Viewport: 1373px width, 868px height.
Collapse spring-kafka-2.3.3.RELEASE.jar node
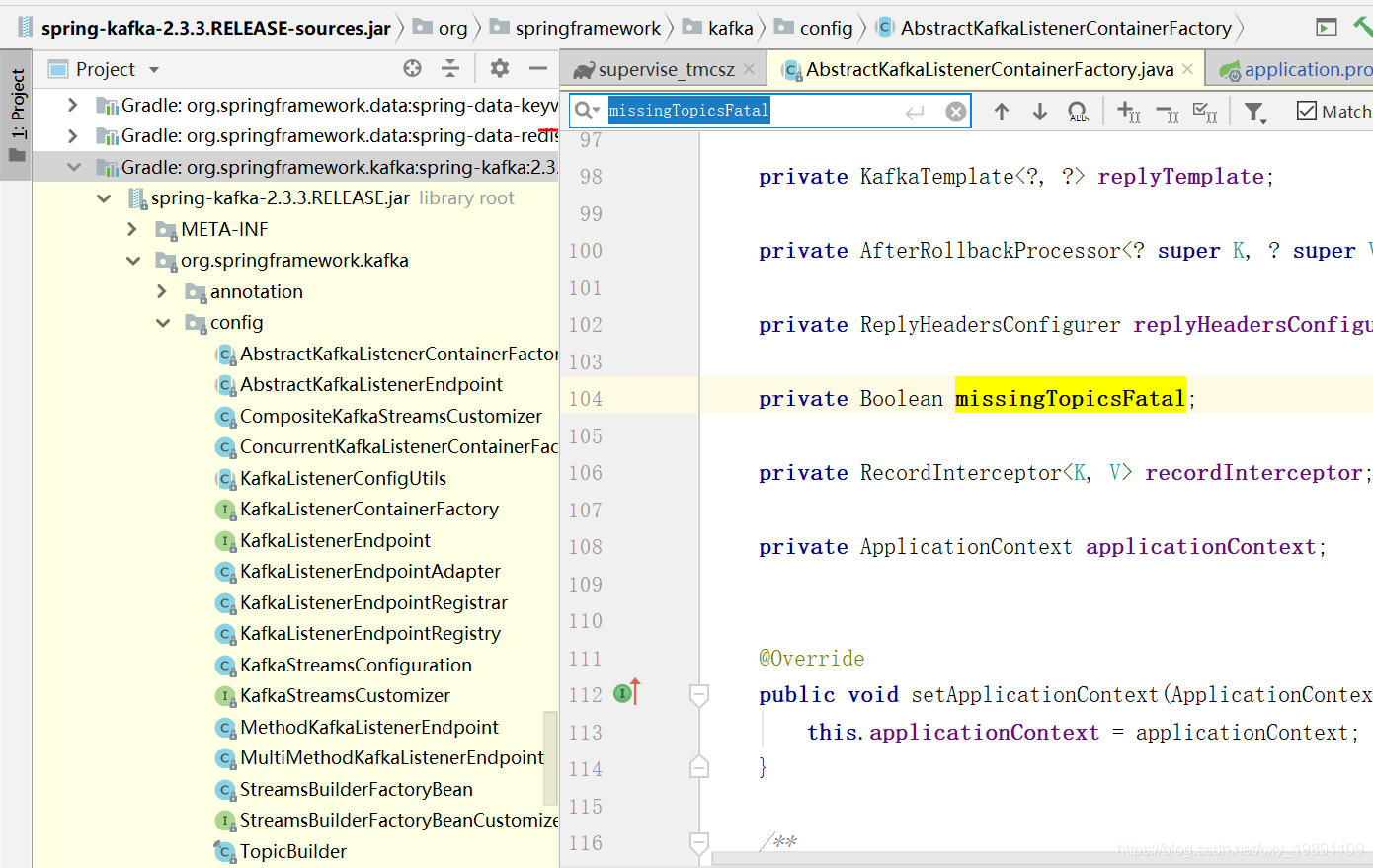click(x=104, y=197)
